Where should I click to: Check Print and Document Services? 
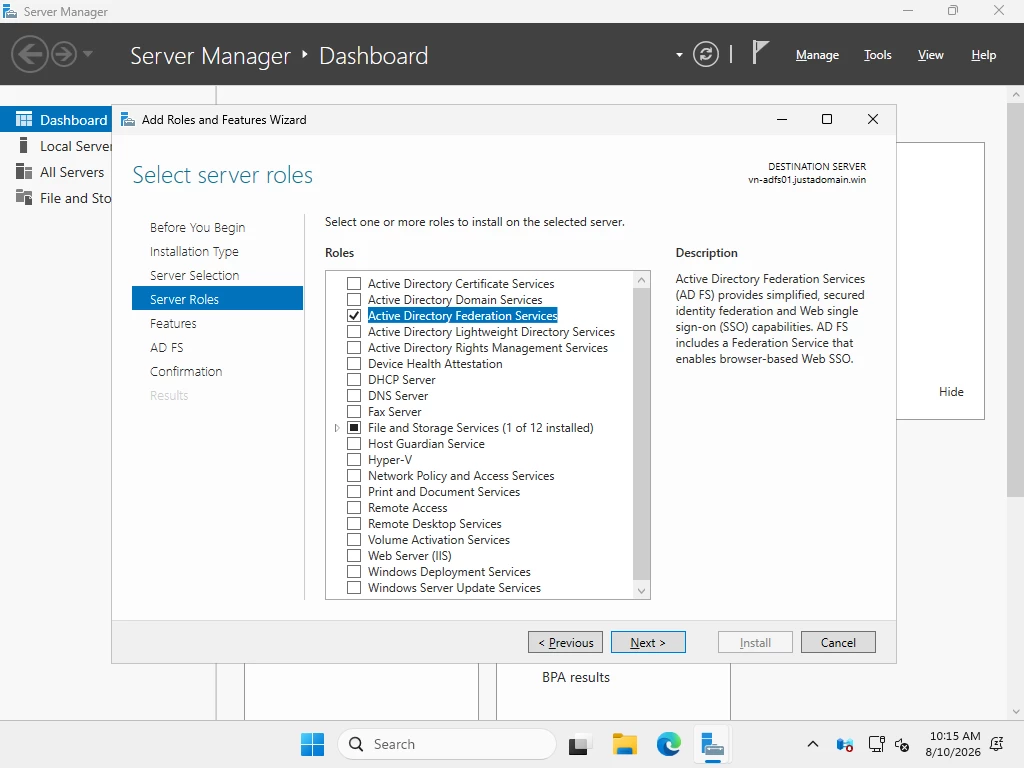354,492
